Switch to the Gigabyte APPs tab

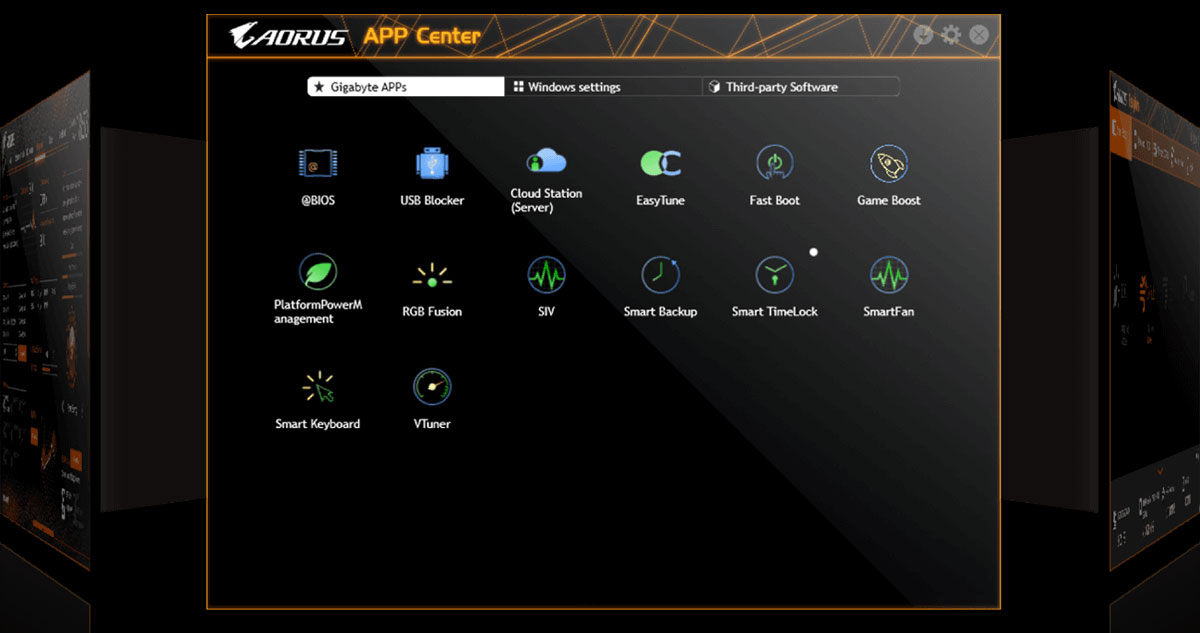(x=405, y=87)
